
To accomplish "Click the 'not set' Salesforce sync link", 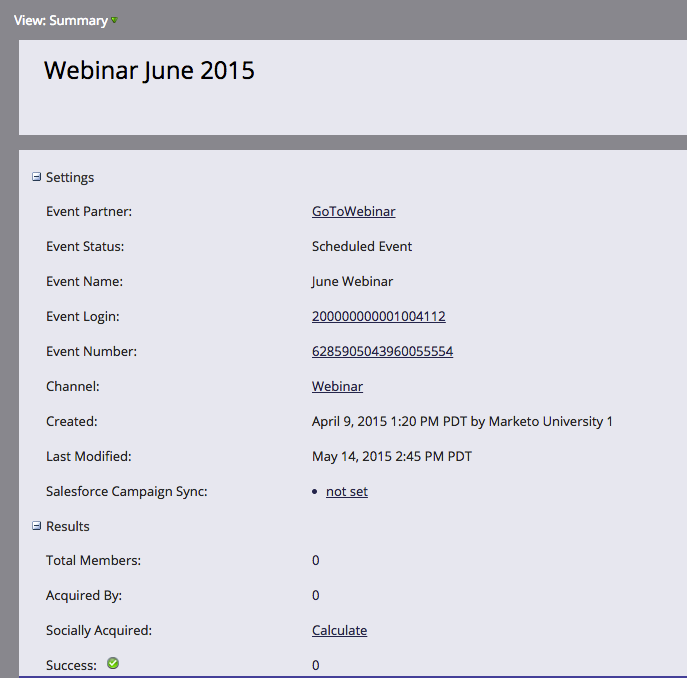I will pos(347,491).
